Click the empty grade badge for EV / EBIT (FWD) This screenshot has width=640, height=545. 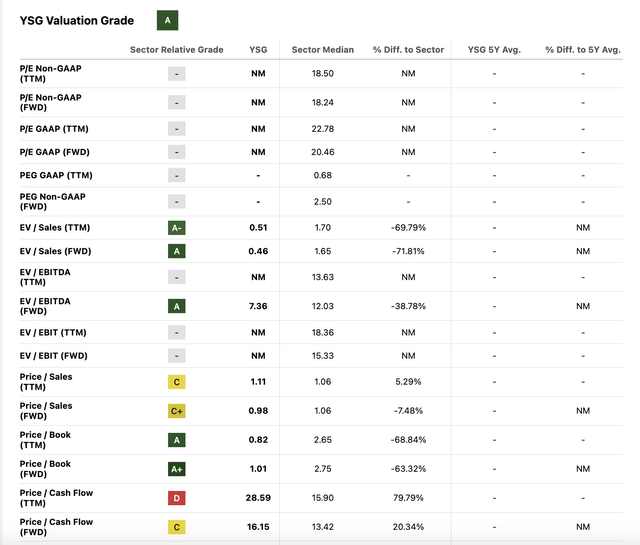177,356
